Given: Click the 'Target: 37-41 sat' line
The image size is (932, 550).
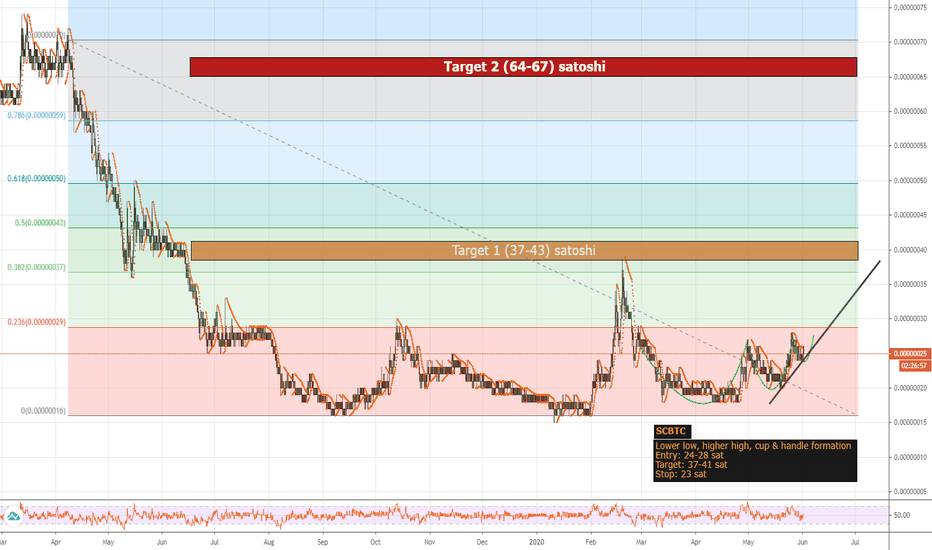Looking at the screenshot, I should click(x=691, y=464).
